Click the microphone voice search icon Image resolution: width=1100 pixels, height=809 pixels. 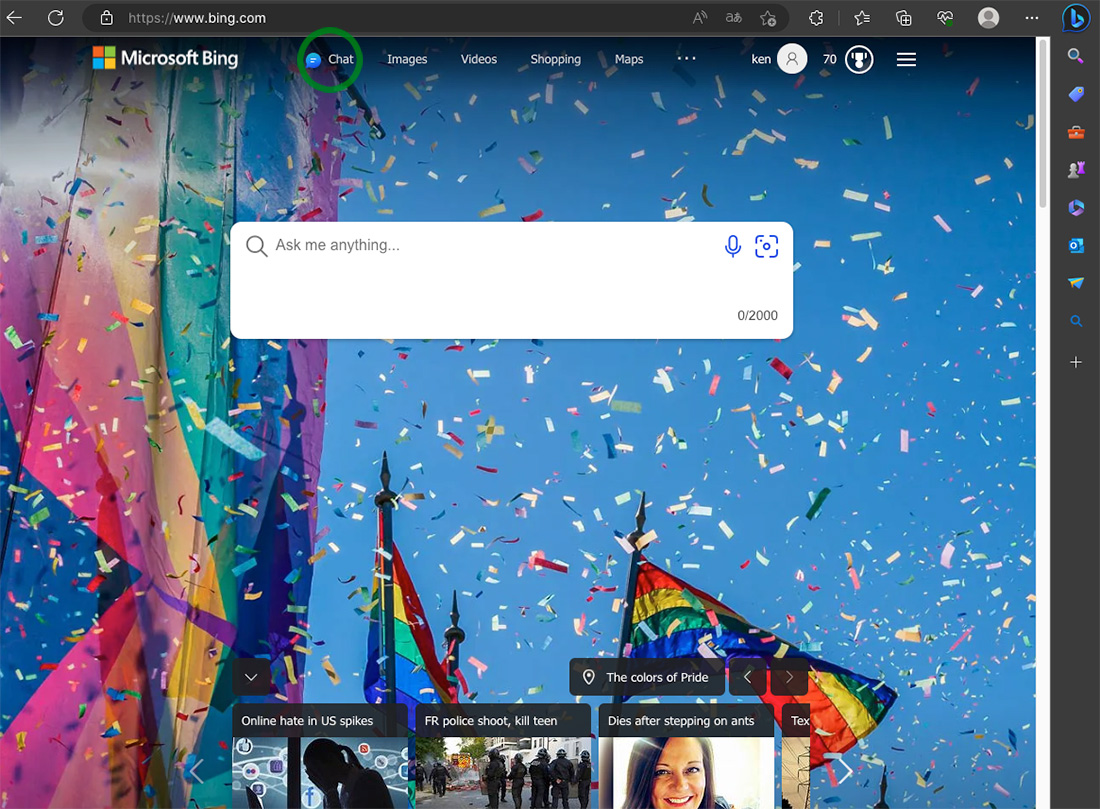(x=733, y=246)
